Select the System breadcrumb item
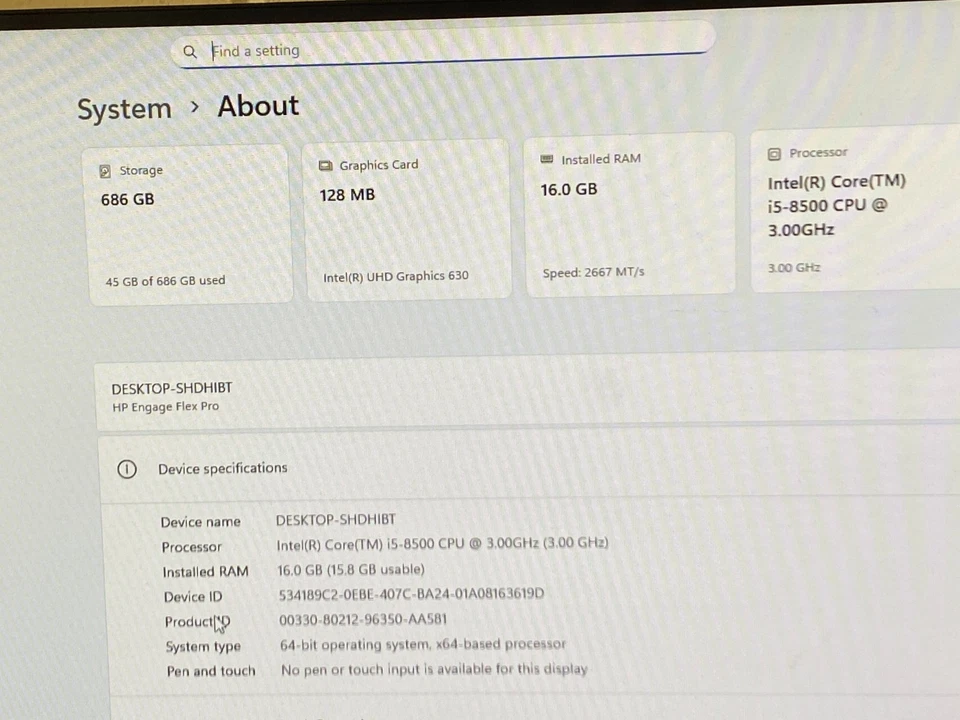This screenshot has width=960, height=720. coord(124,108)
